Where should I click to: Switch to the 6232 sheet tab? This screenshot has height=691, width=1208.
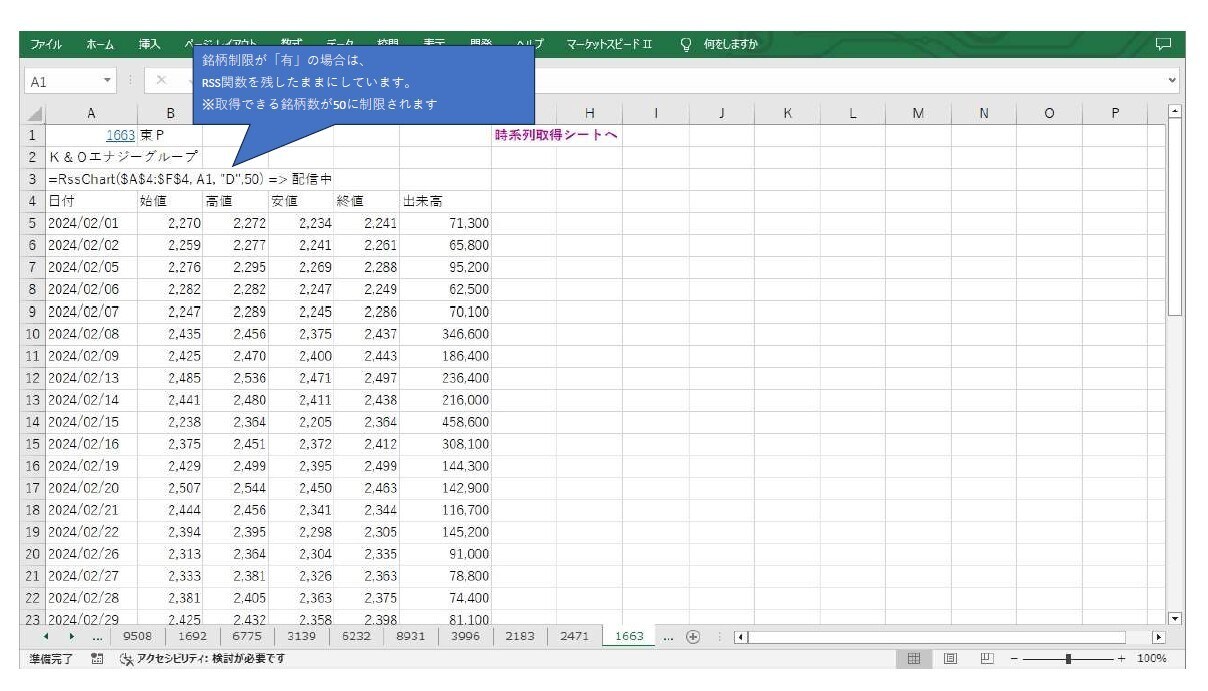pos(356,636)
